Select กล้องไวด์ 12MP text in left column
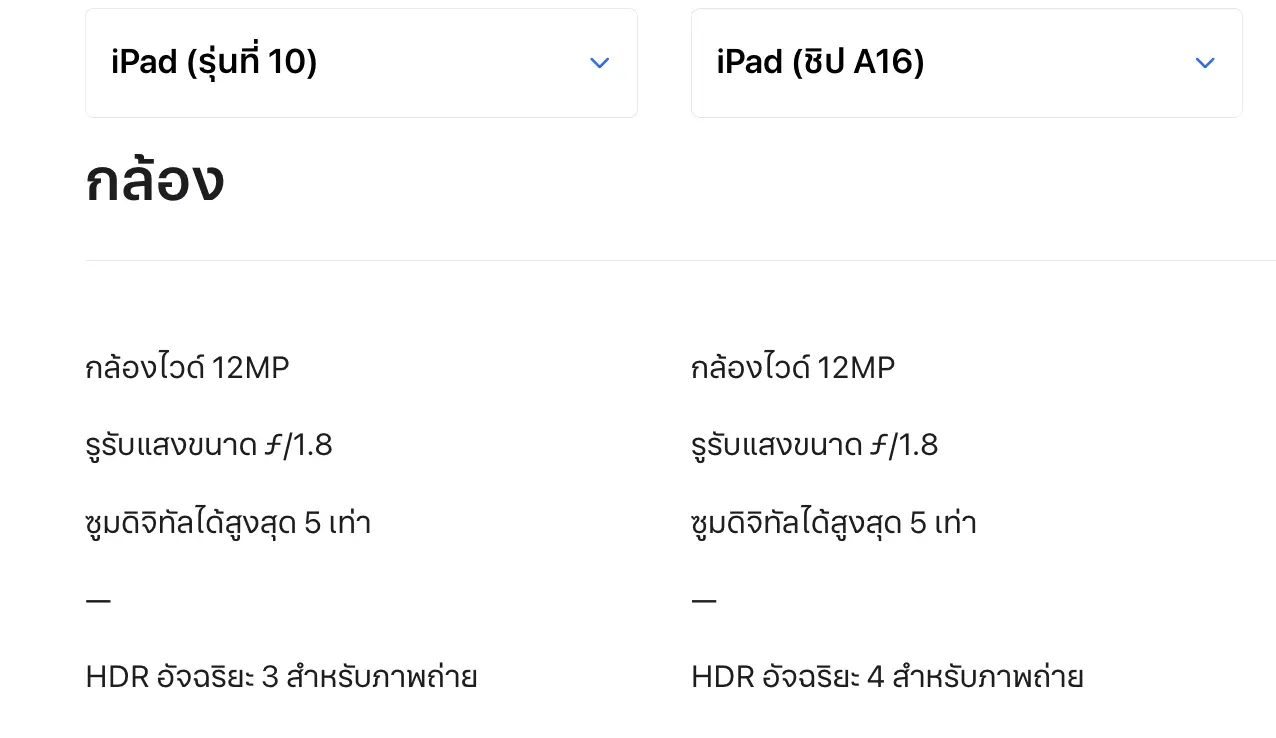This screenshot has width=1276, height=738. [x=187, y=369]
